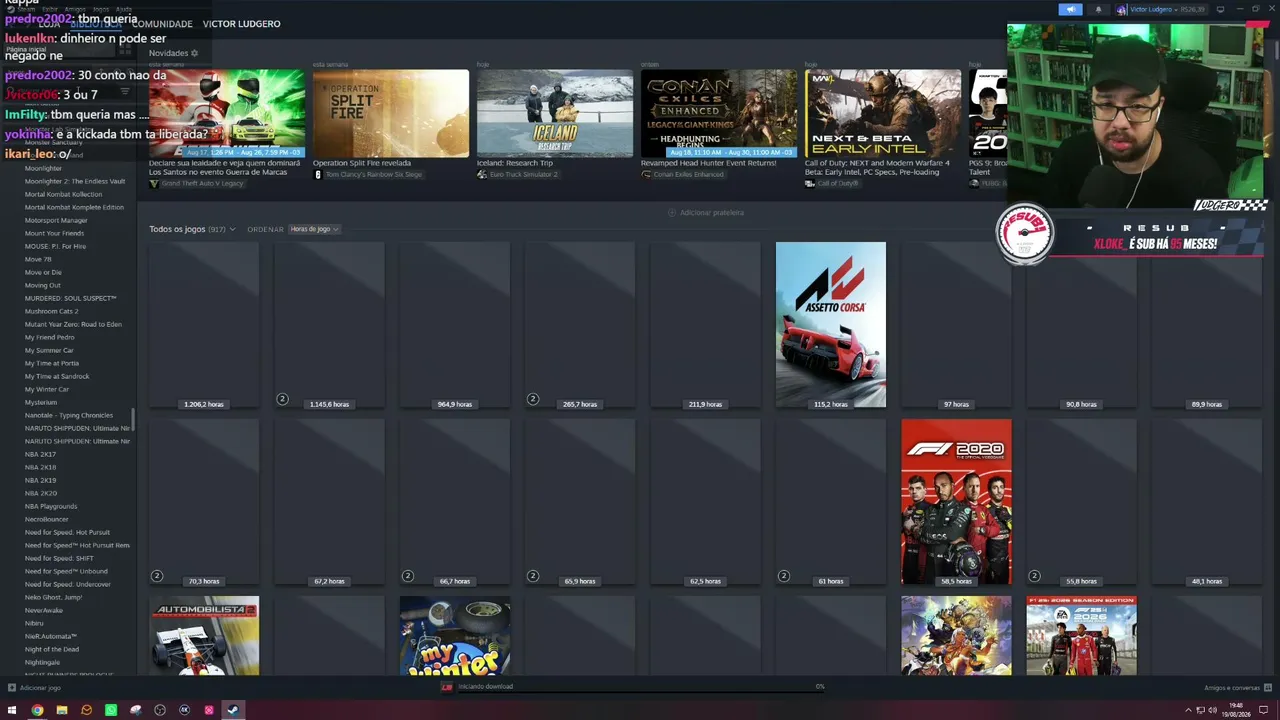Switch to Big Picture mode monitor icon
This screenshot has height=720, width=1280.
[1220, 10]
